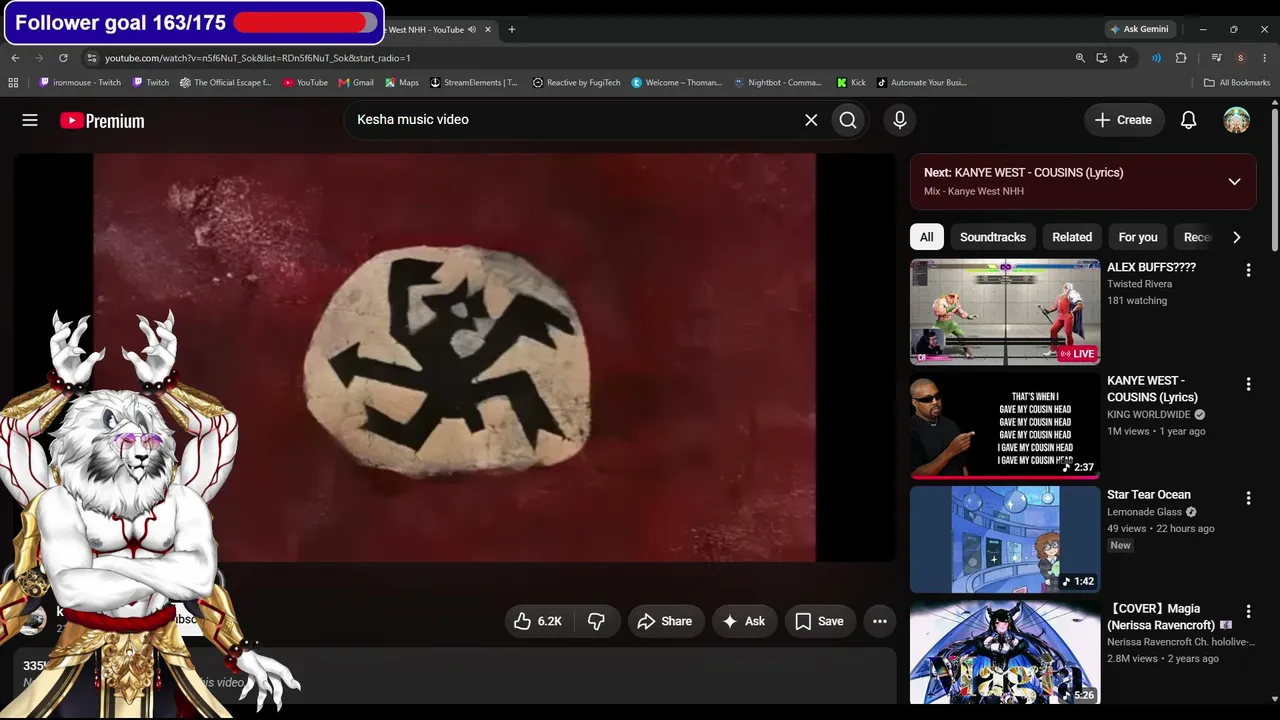Open the ALEX BUFFS???? live stream thumbnail

(1005, 312)
